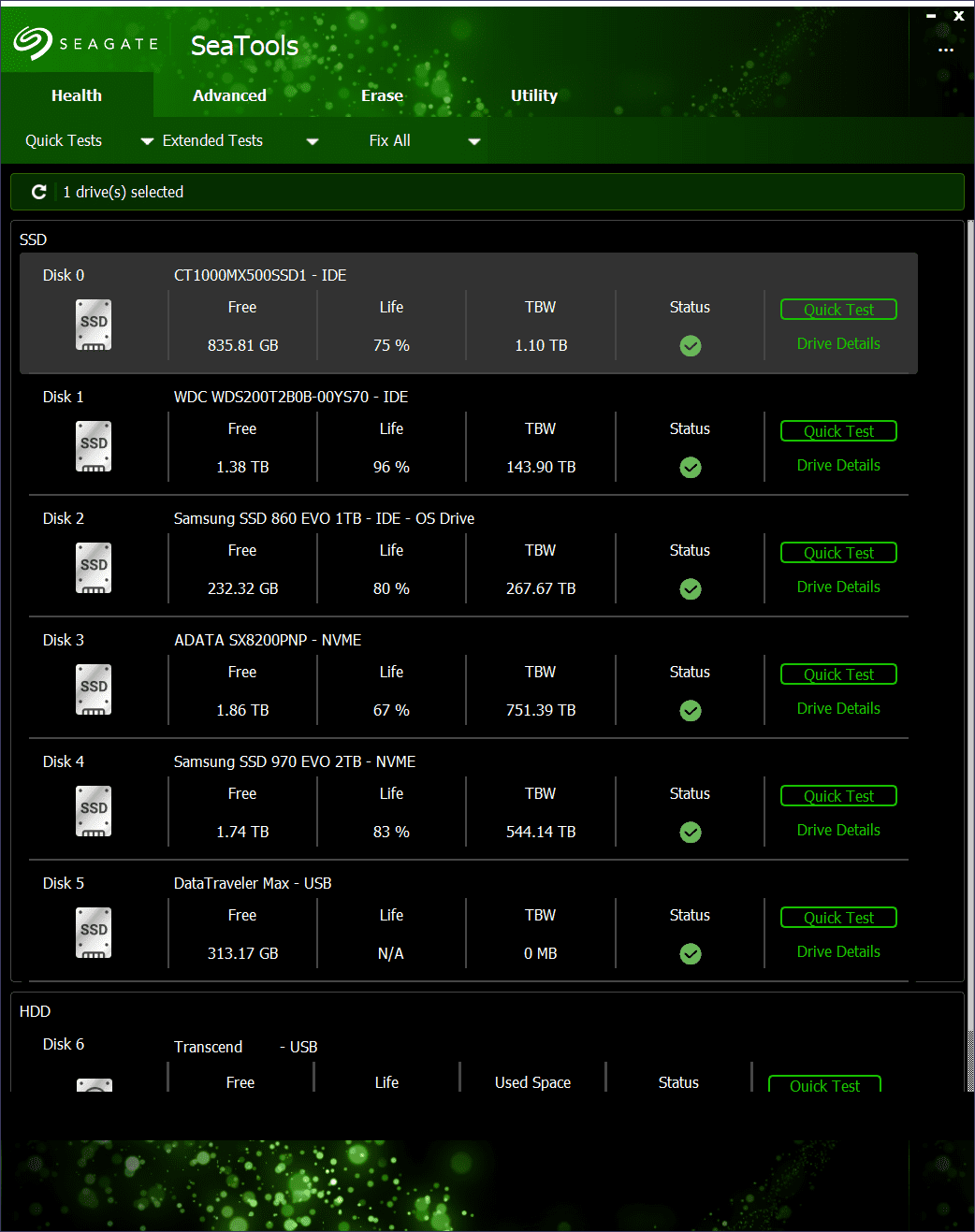The height and width of the screenshot is (1232, 975).
Task: Click Disk 3 green status checkmark
Action: click(691, 711)
